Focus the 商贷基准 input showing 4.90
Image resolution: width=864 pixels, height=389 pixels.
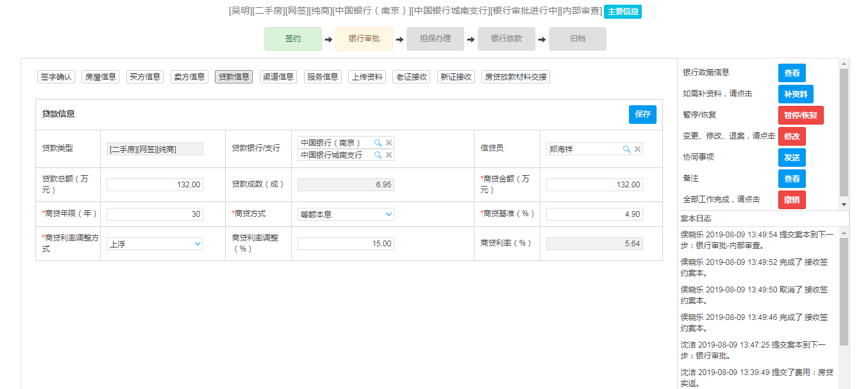click(x=595, y=214)
